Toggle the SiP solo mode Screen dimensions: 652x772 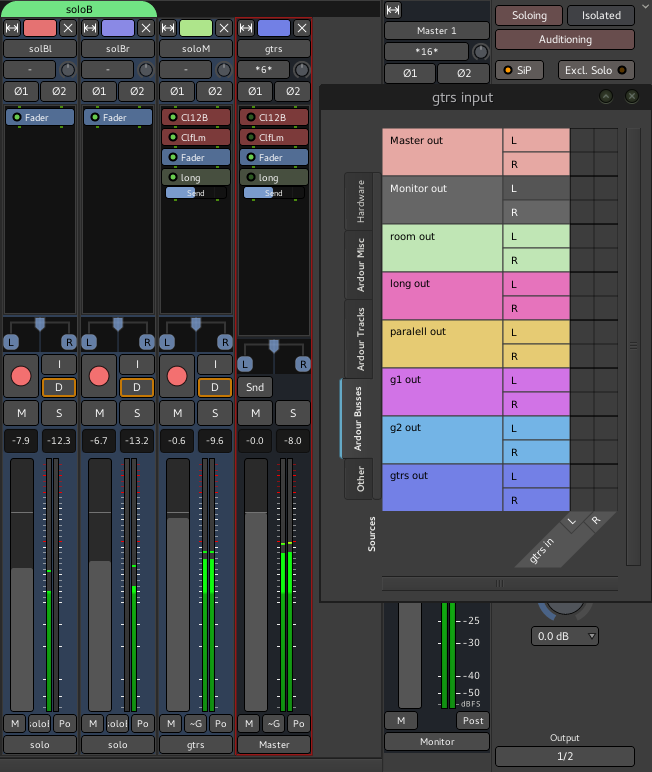[518, 70]
